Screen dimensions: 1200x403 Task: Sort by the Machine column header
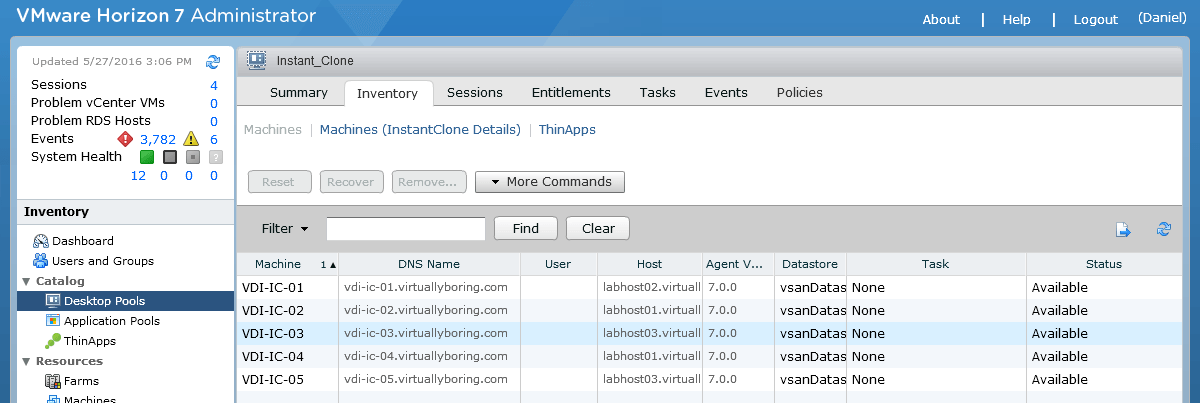tap(288, 264)
